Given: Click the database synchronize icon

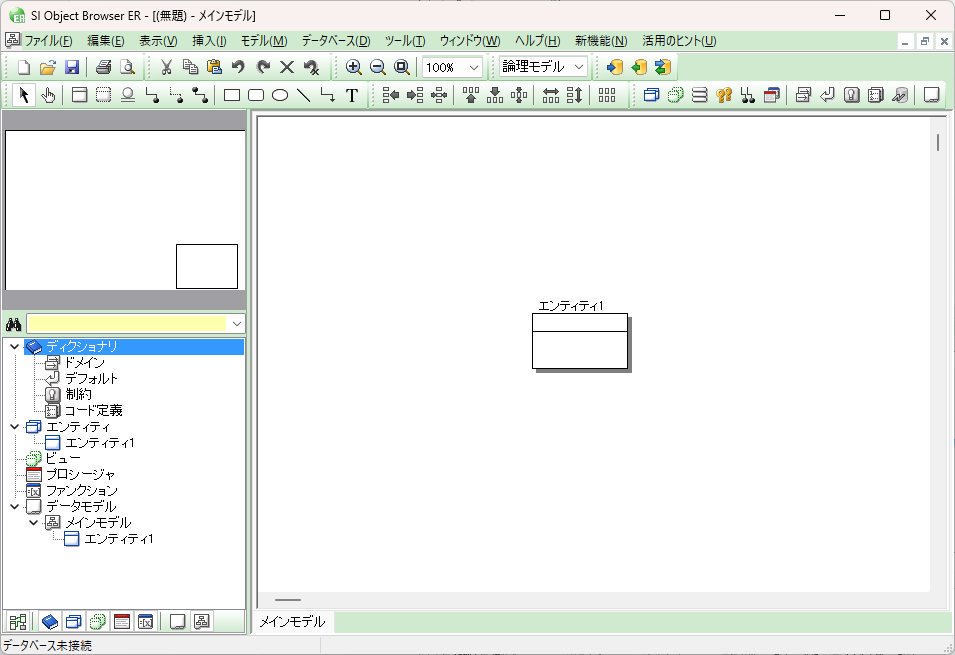Looking at the screenshot, I should pos(663,67).
